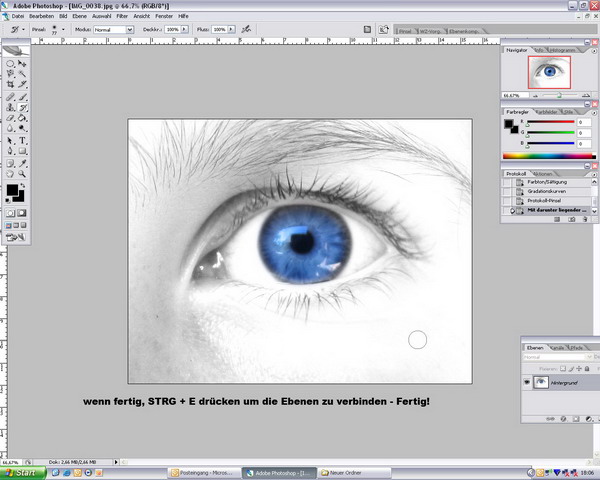
Task: Click the color spectrum ramp bar
Action: pyautogui.click(x=549, y=156)
